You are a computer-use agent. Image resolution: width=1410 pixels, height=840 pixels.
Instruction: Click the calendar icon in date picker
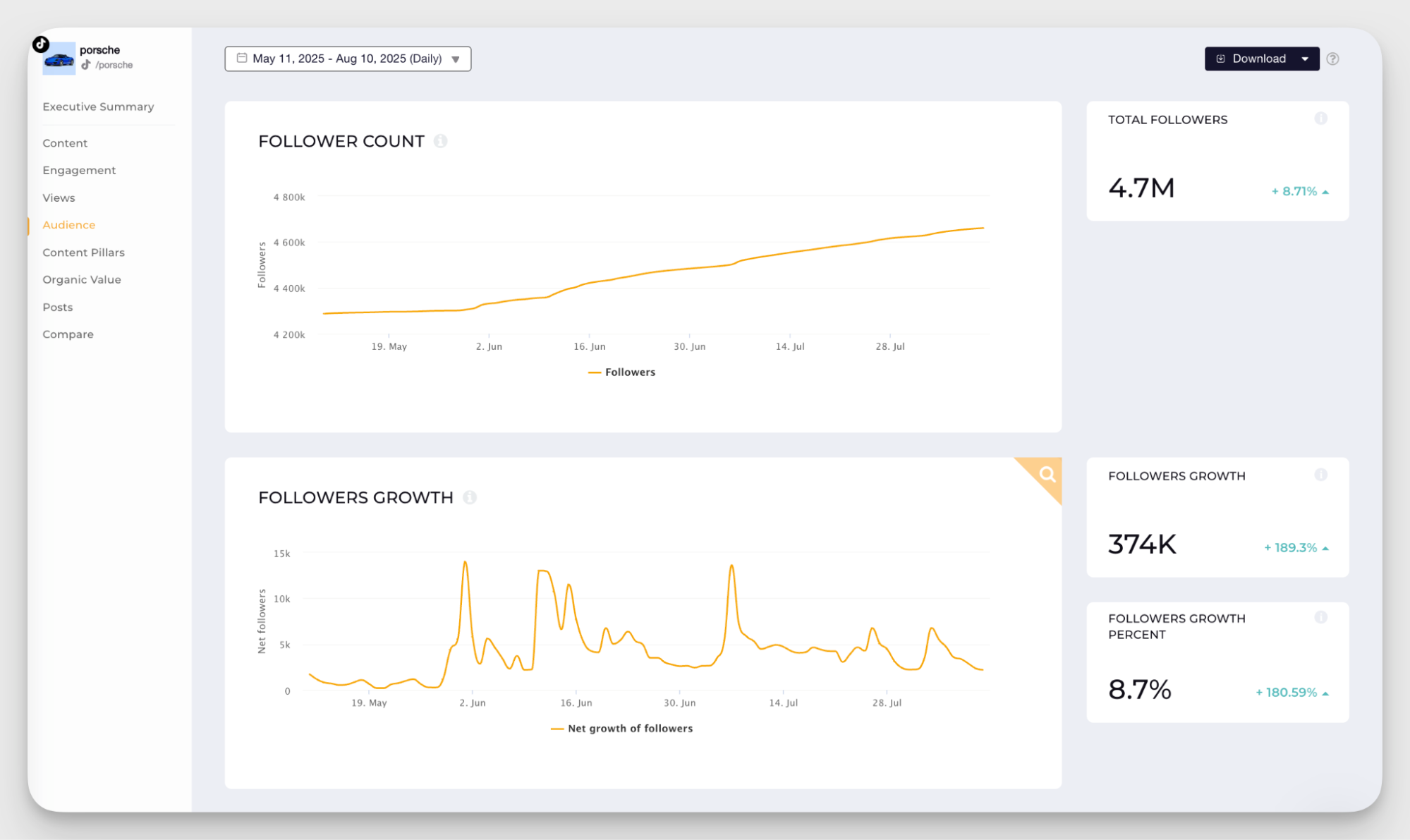pos(242,58)
